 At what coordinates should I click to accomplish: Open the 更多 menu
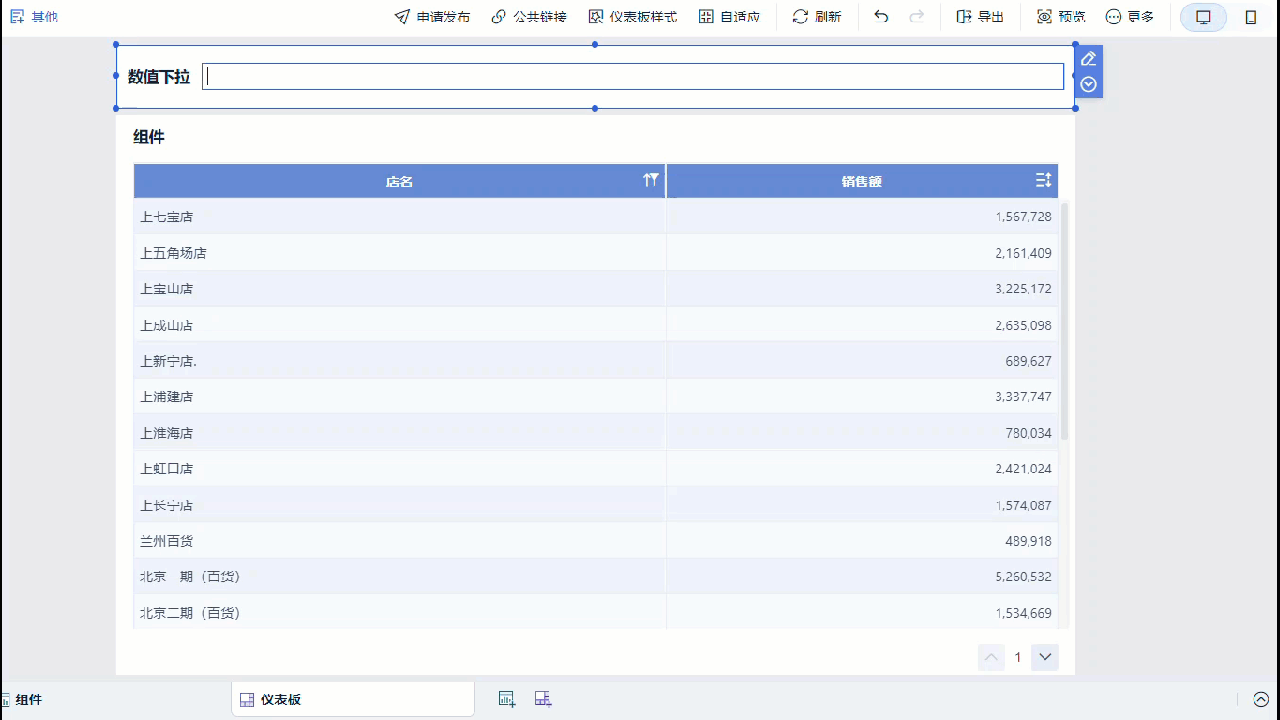1130,17
